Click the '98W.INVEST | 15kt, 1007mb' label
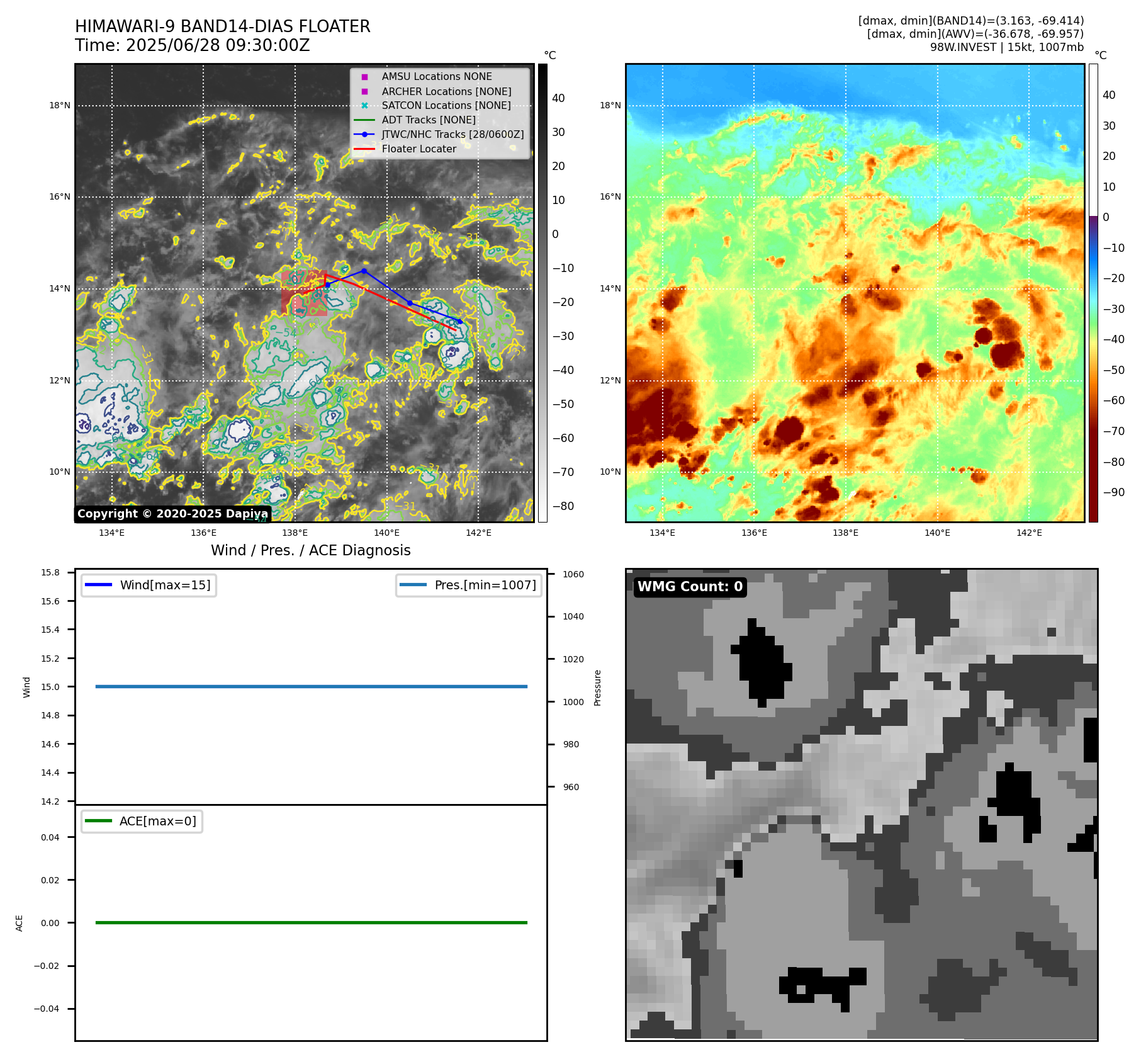The height and width of the screenshot is (1064, 1141). (1007, 47)
